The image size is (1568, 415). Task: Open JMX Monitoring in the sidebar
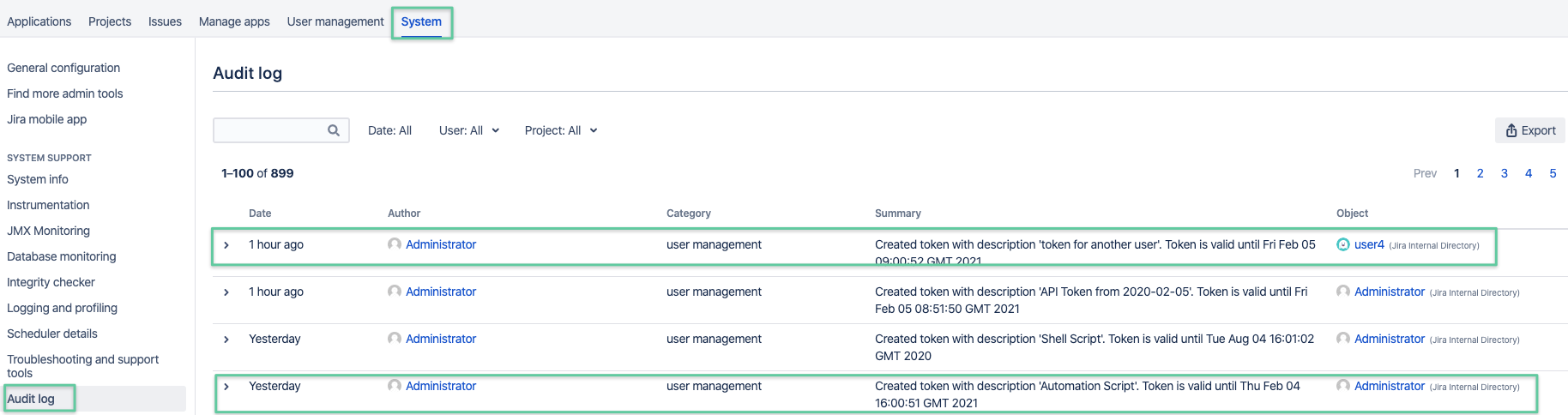48,231
